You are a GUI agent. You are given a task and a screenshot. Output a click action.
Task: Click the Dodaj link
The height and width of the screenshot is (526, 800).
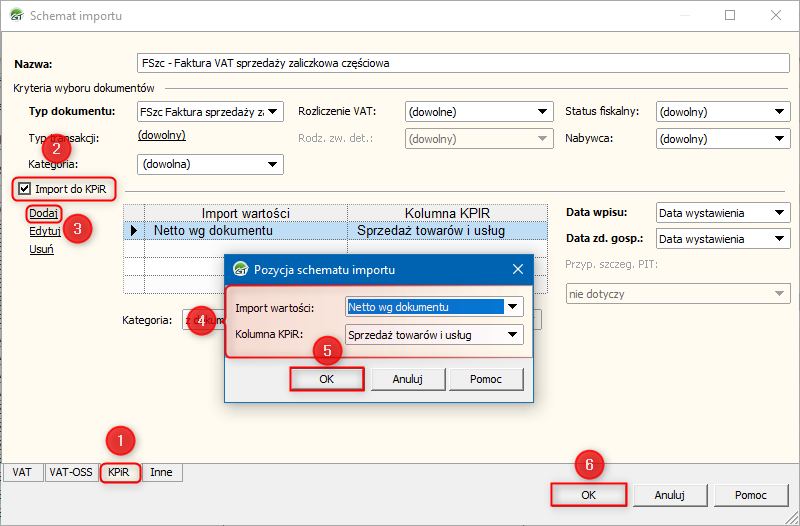(44, 213)
